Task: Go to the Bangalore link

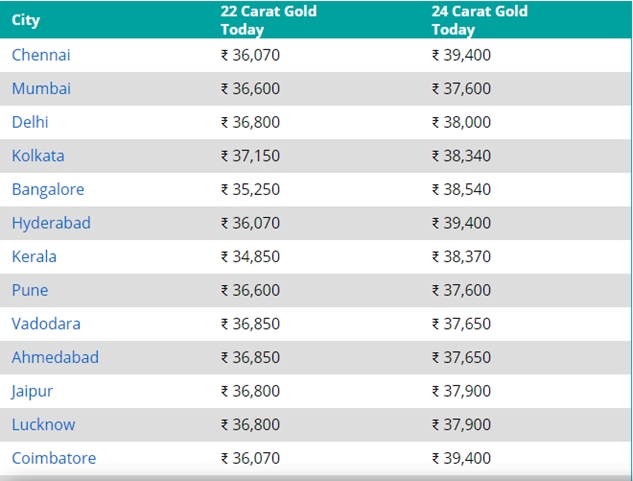Action: point(48,189)
